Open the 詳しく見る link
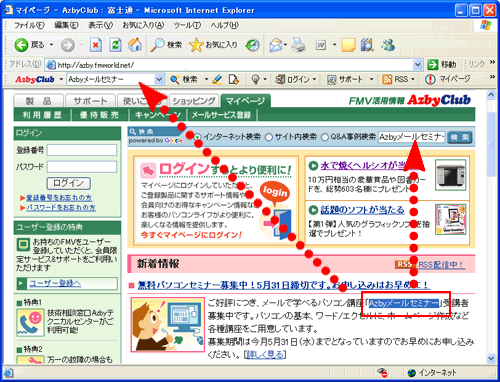Viewport: 500px width, 382px height. tap(265, 354)
